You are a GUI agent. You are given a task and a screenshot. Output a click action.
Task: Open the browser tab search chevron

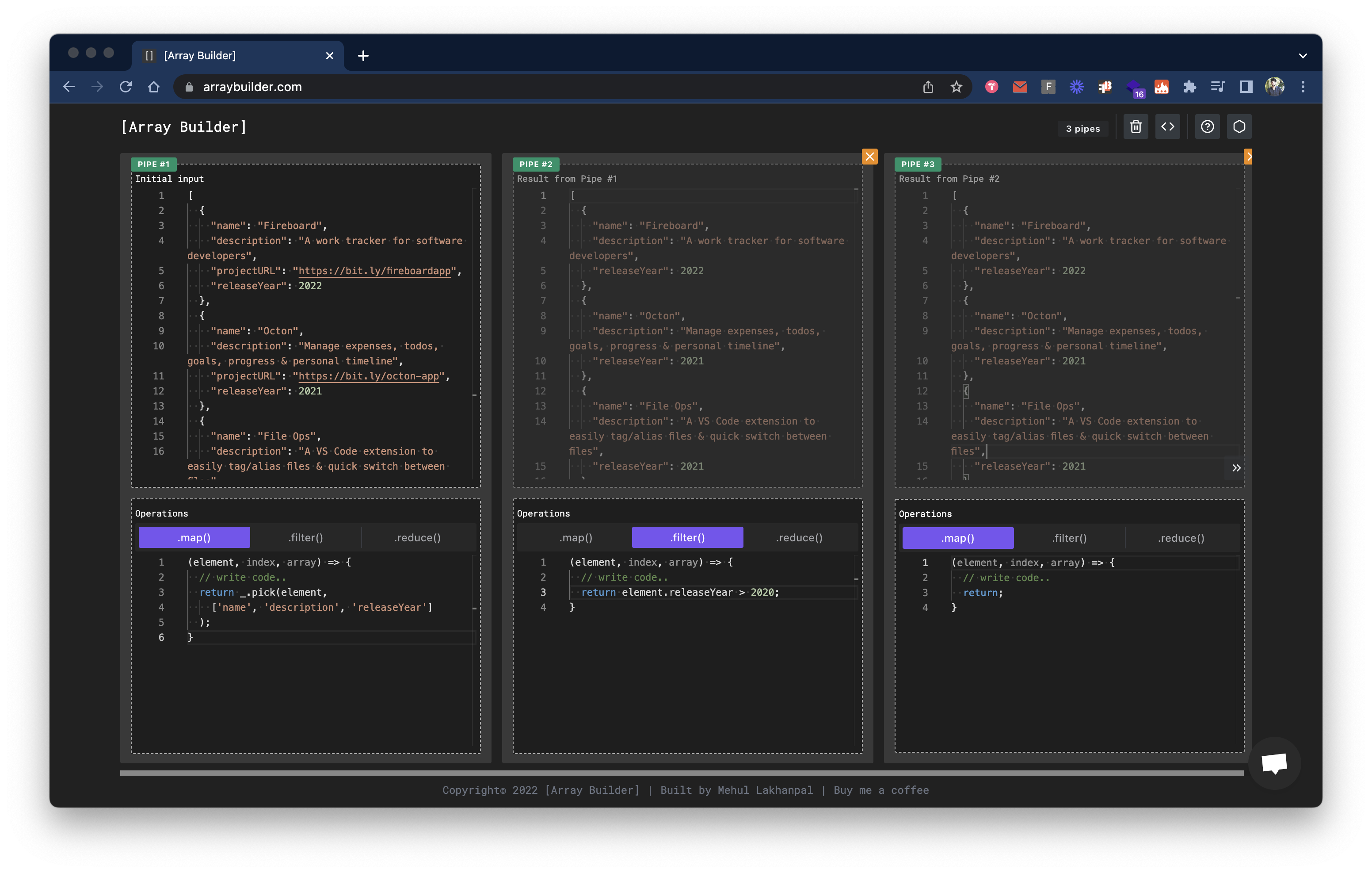click(1303, 55)
